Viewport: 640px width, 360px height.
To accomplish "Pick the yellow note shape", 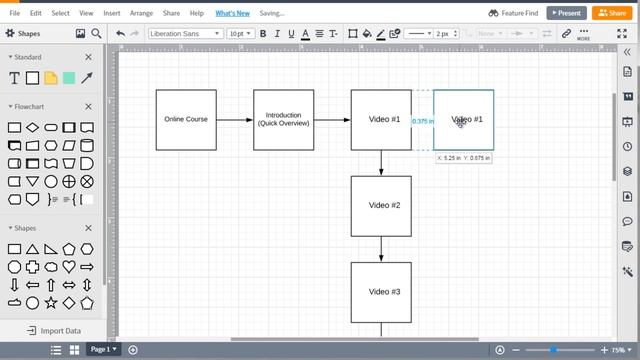I will pos(51,78).
